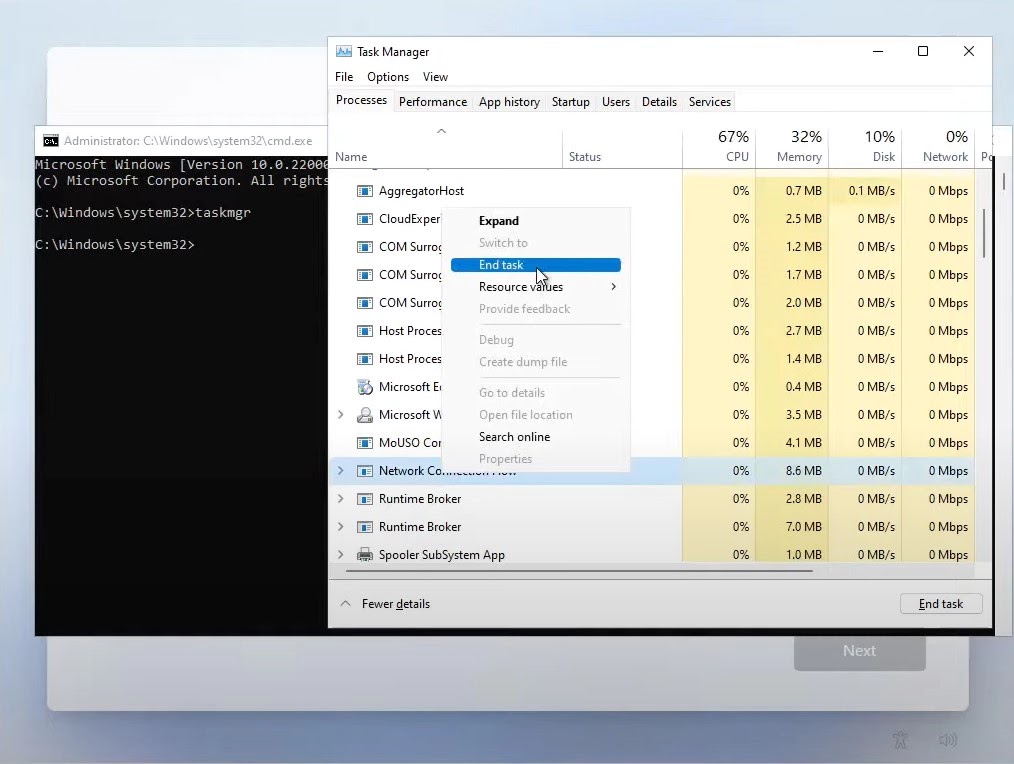Sort by the Disk column header
This screenshot has height=764, width=1014.
pos(865,147)
